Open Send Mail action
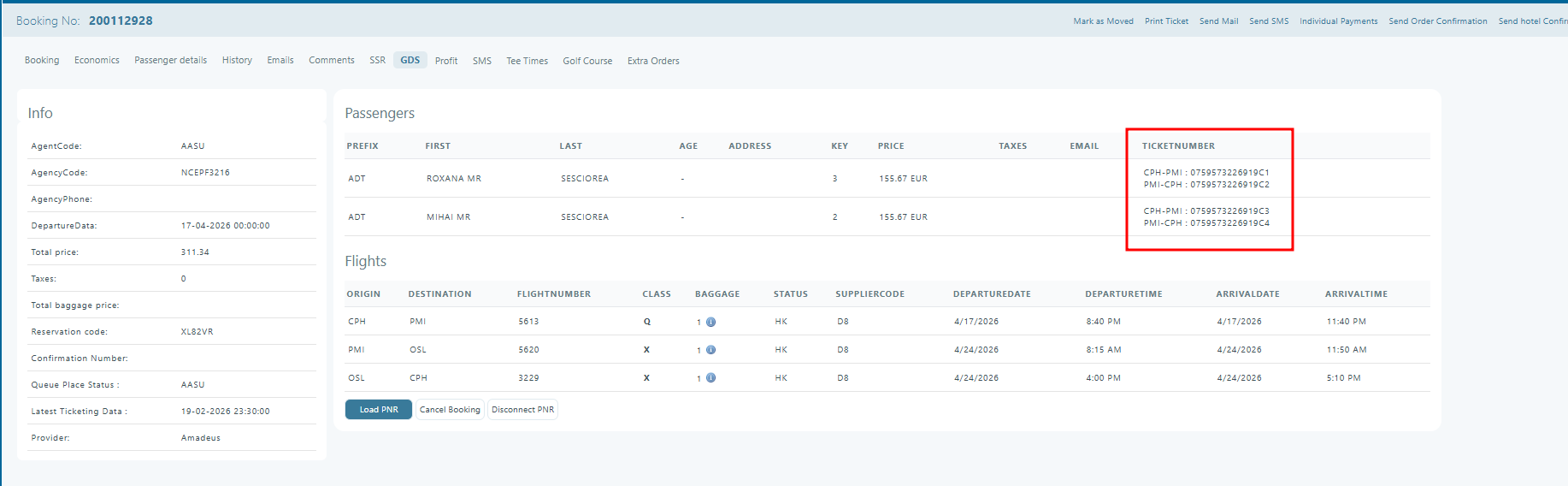The width and height of the screenshot is (1568, 486). tap(1218, 21)
